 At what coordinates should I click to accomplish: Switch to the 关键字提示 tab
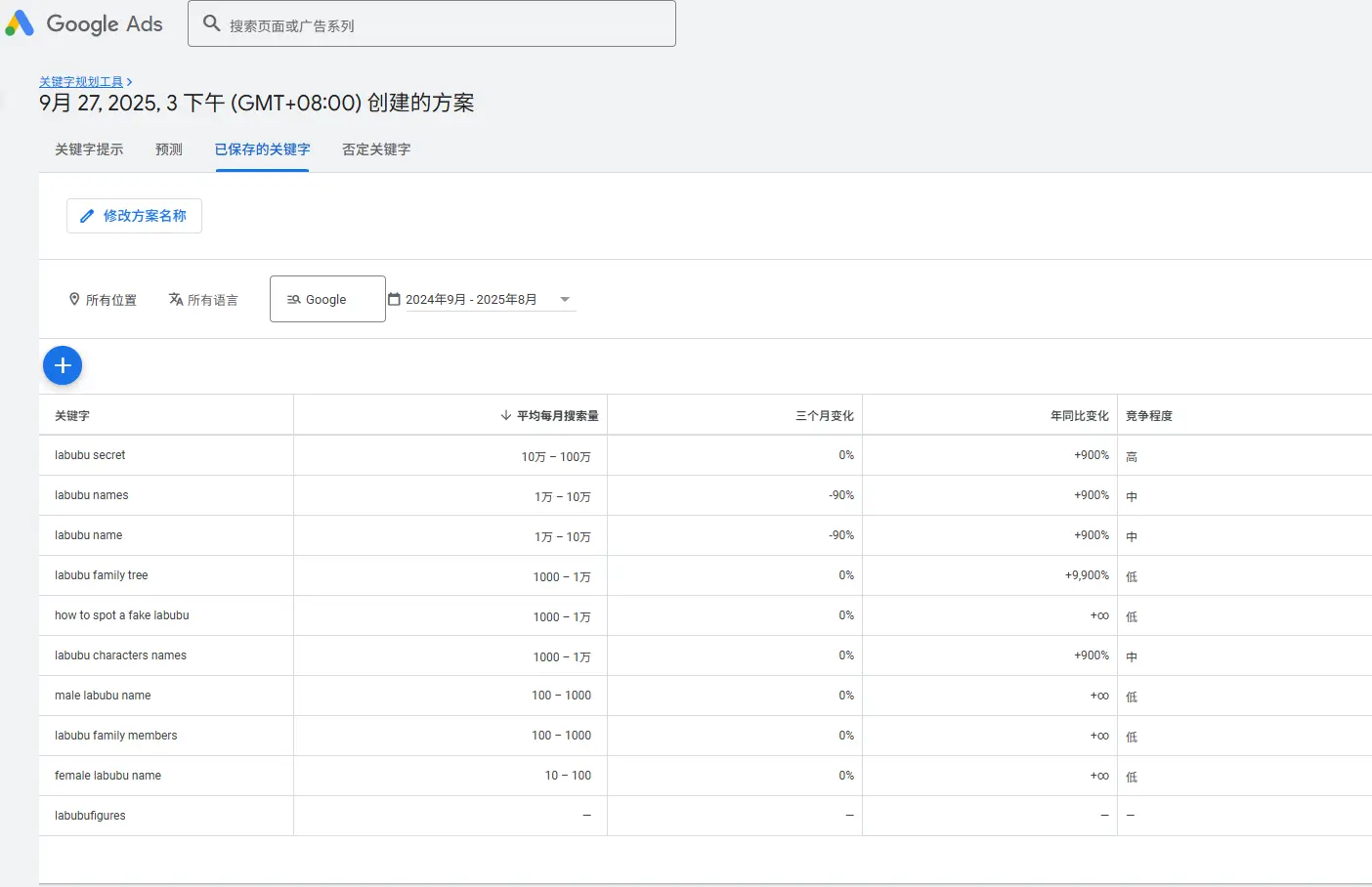pyautogui.click(x=89, y=149)
